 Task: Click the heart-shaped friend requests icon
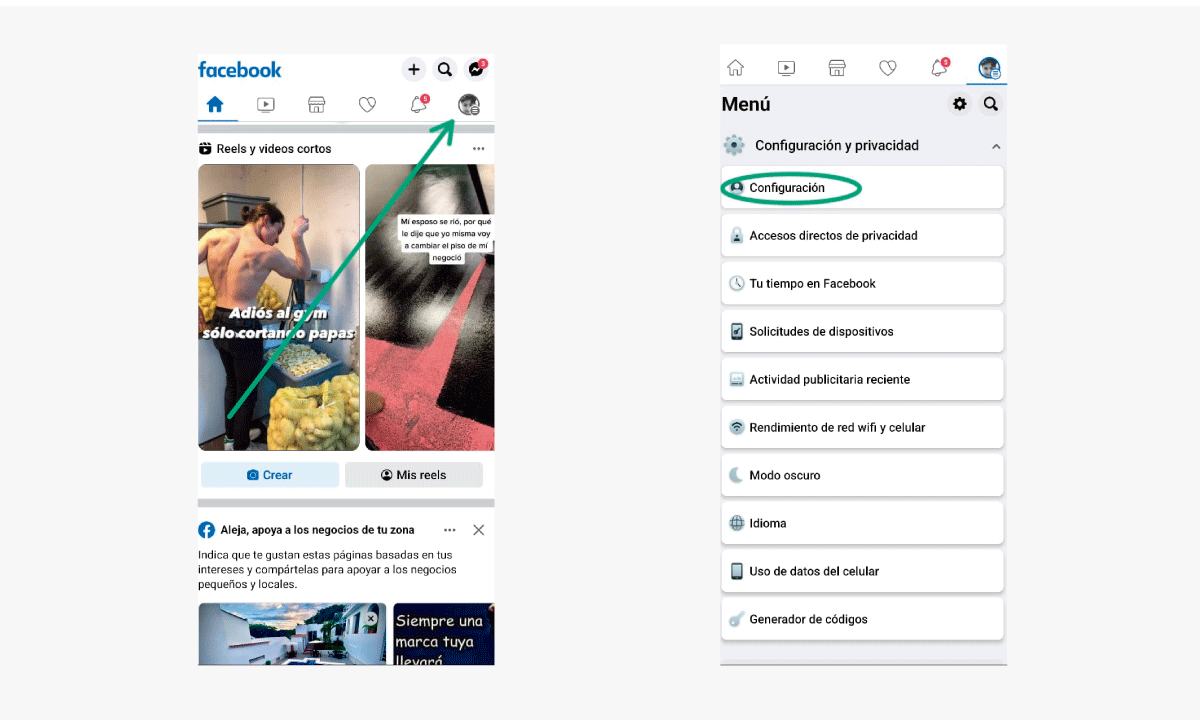coord(367,104)
